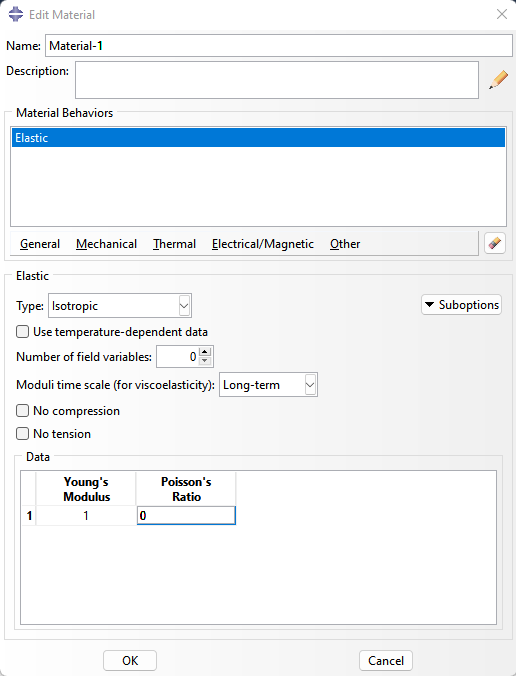
Task: Decrease number of field variables stepper
Action: (x=205, y=361)
